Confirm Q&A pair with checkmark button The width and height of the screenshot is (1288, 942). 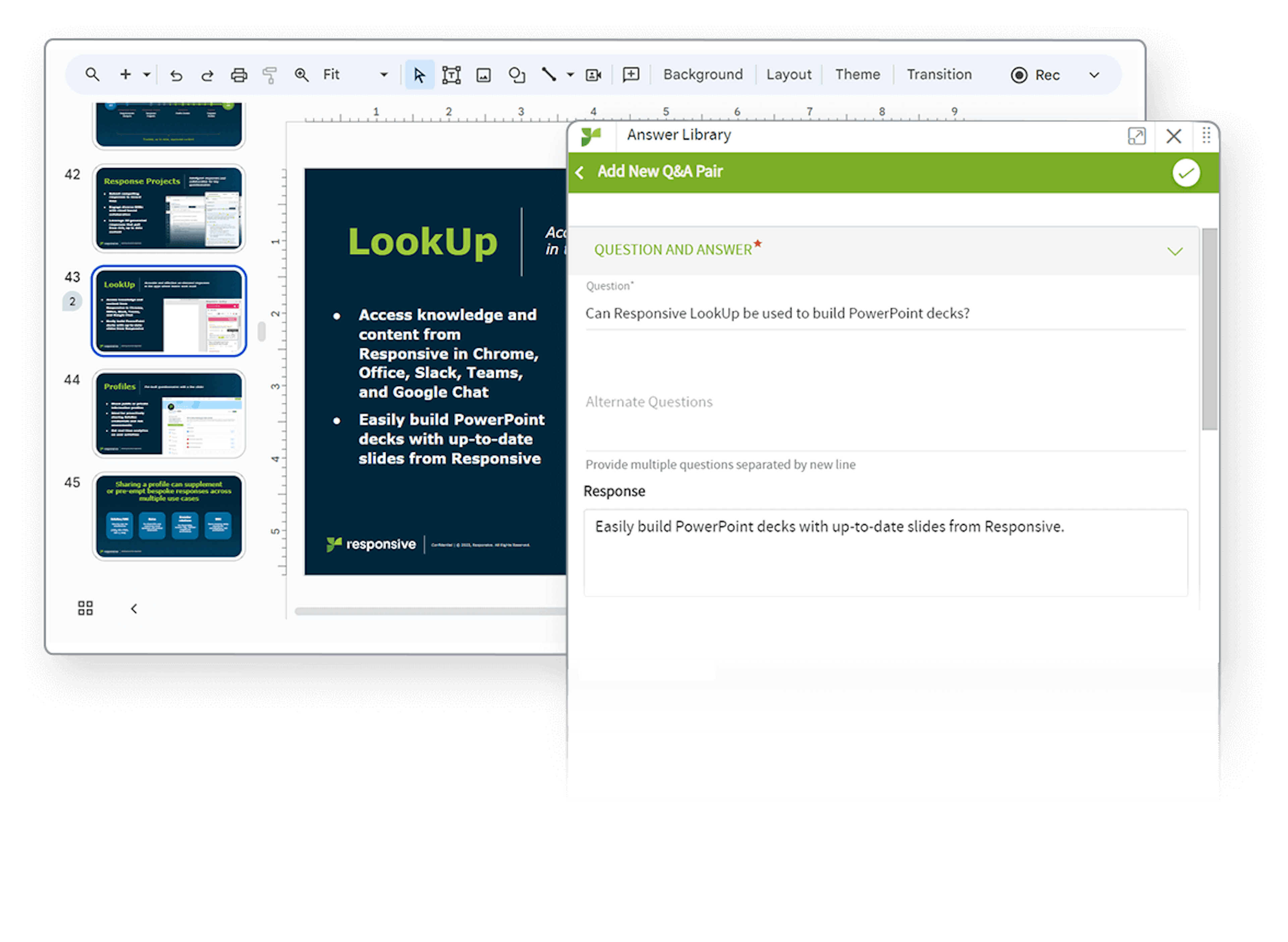tap(1186, 173)
